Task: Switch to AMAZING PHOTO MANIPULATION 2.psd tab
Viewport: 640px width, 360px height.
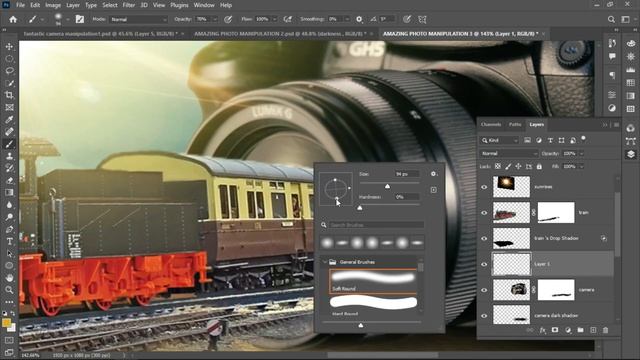Action: coord(280,34)
